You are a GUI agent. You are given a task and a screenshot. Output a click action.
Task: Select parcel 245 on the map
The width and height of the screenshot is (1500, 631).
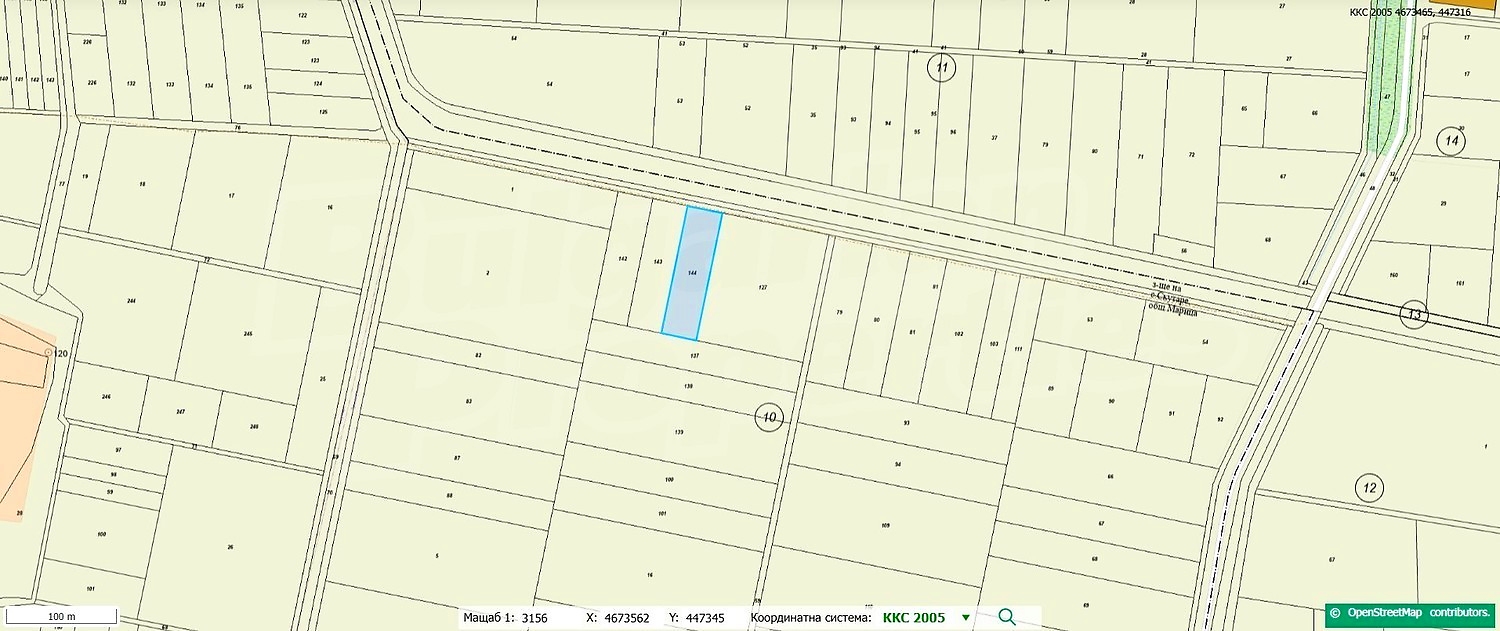(248, 335)
